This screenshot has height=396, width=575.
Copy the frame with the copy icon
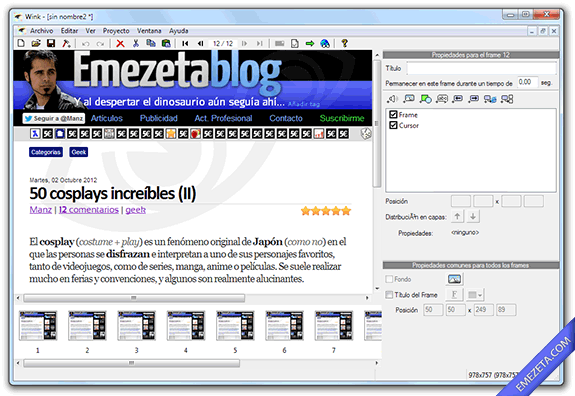[151, 44]
